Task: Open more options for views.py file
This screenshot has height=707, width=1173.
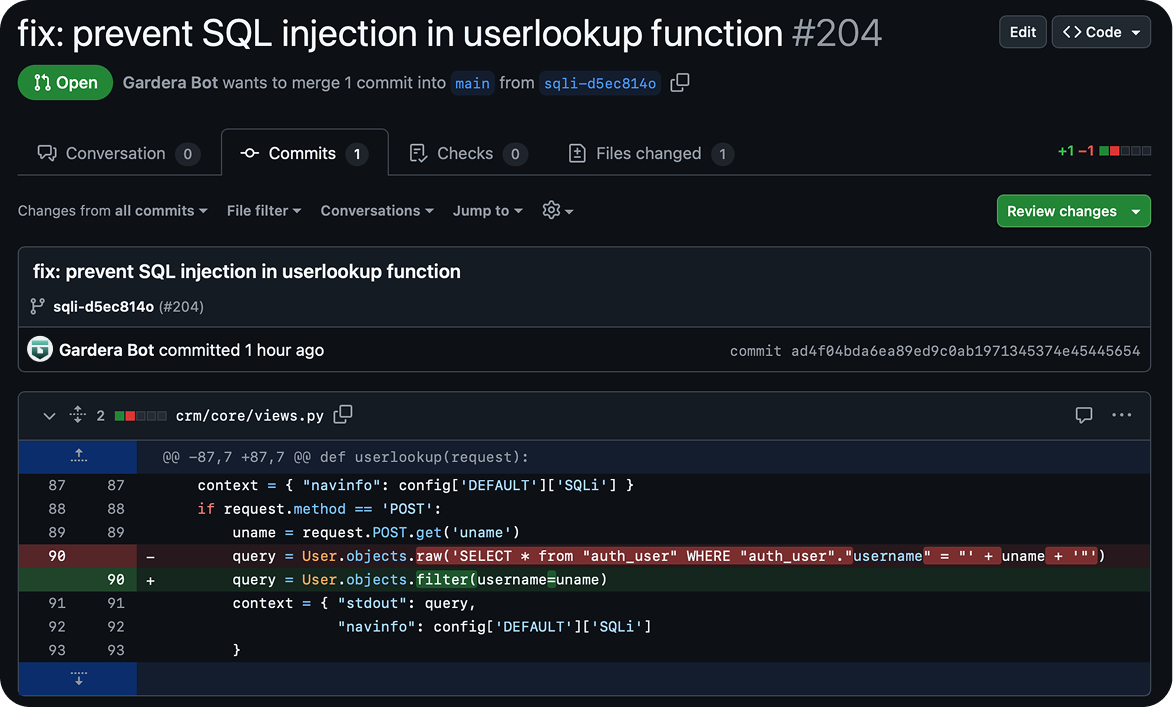Action: click(x=1121, y=415)
